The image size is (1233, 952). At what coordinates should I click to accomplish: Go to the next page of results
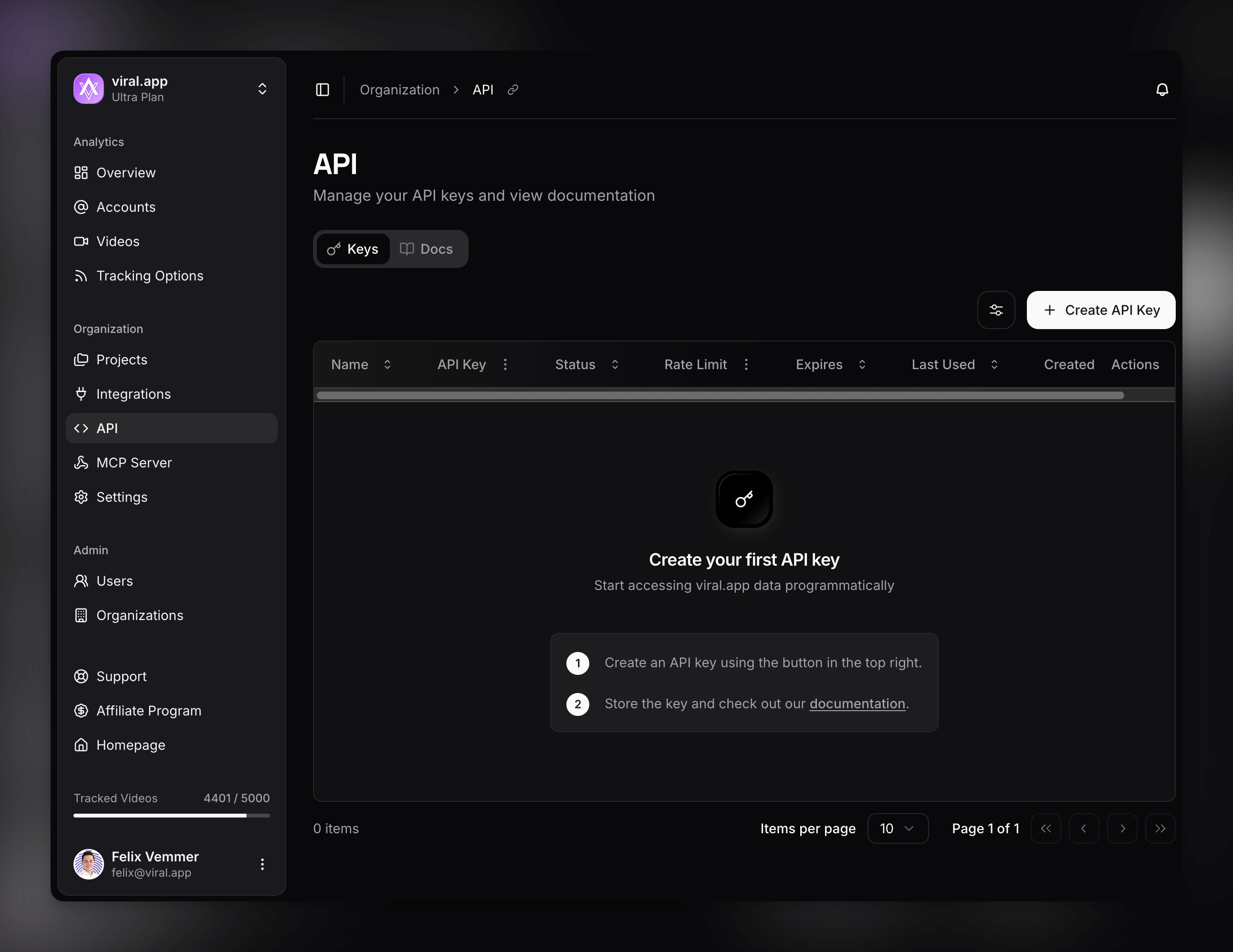(x=1122, y=828)
